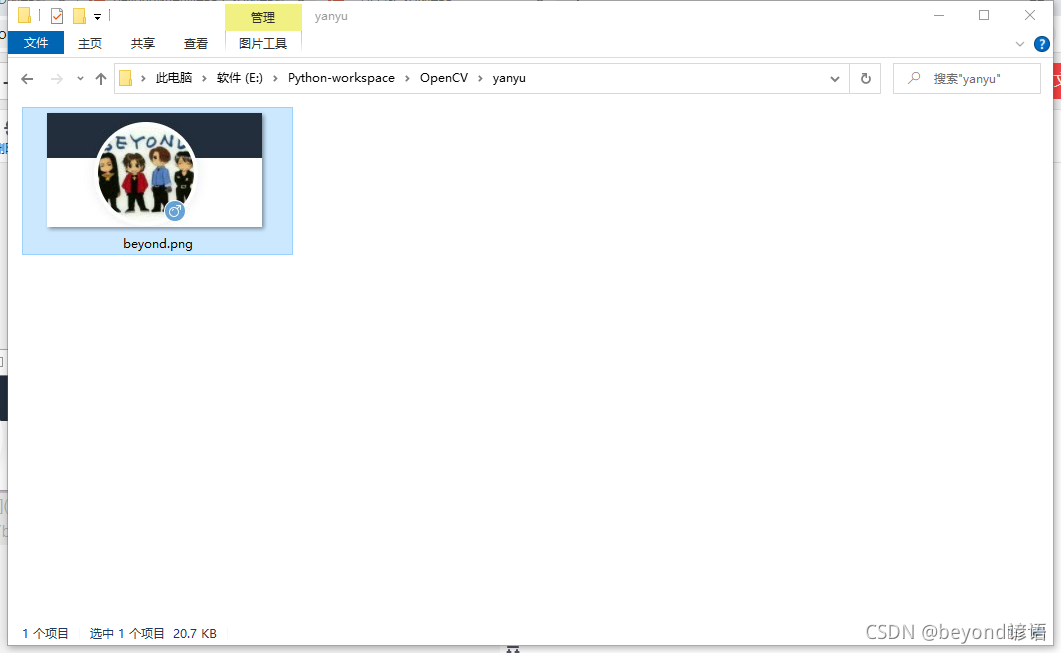Open the 文件 menu tab
This screenshot has height=653, width=1061.
[x=36, y=43]
